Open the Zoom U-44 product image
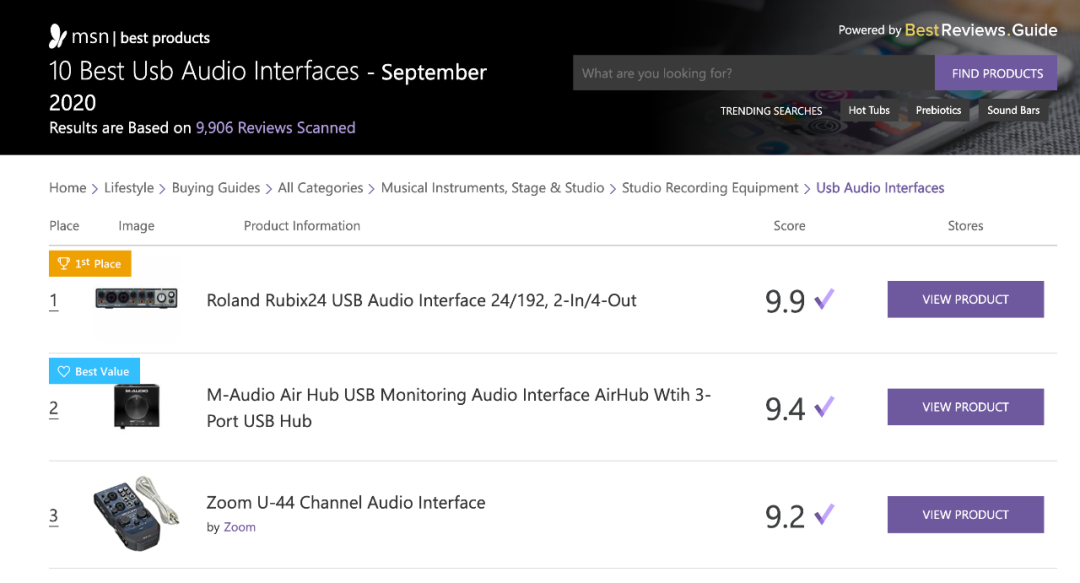The height and width of the screenshot is (583, 1080). (136, 513)
